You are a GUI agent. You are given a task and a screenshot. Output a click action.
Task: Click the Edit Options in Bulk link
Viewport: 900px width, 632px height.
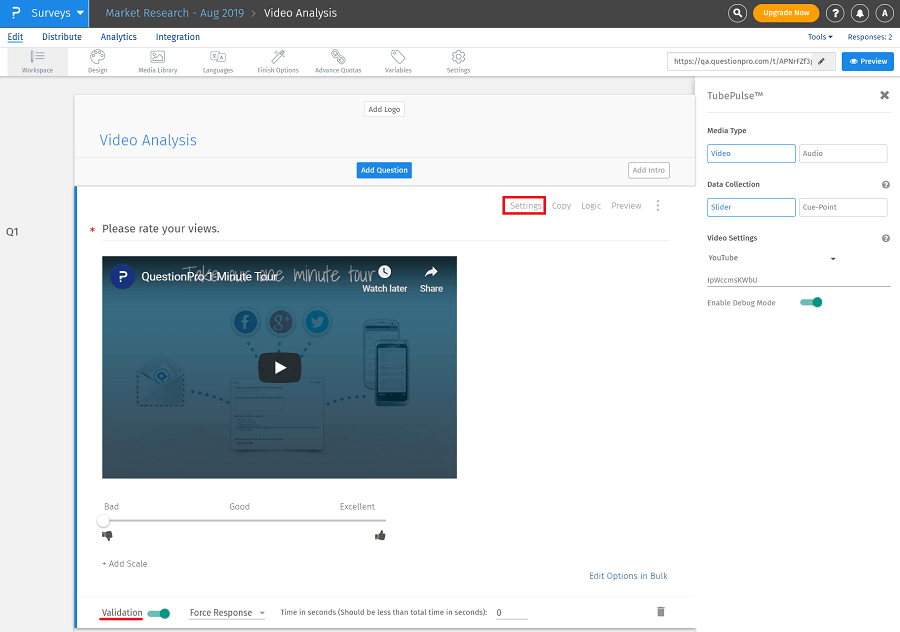coord(628,576)
